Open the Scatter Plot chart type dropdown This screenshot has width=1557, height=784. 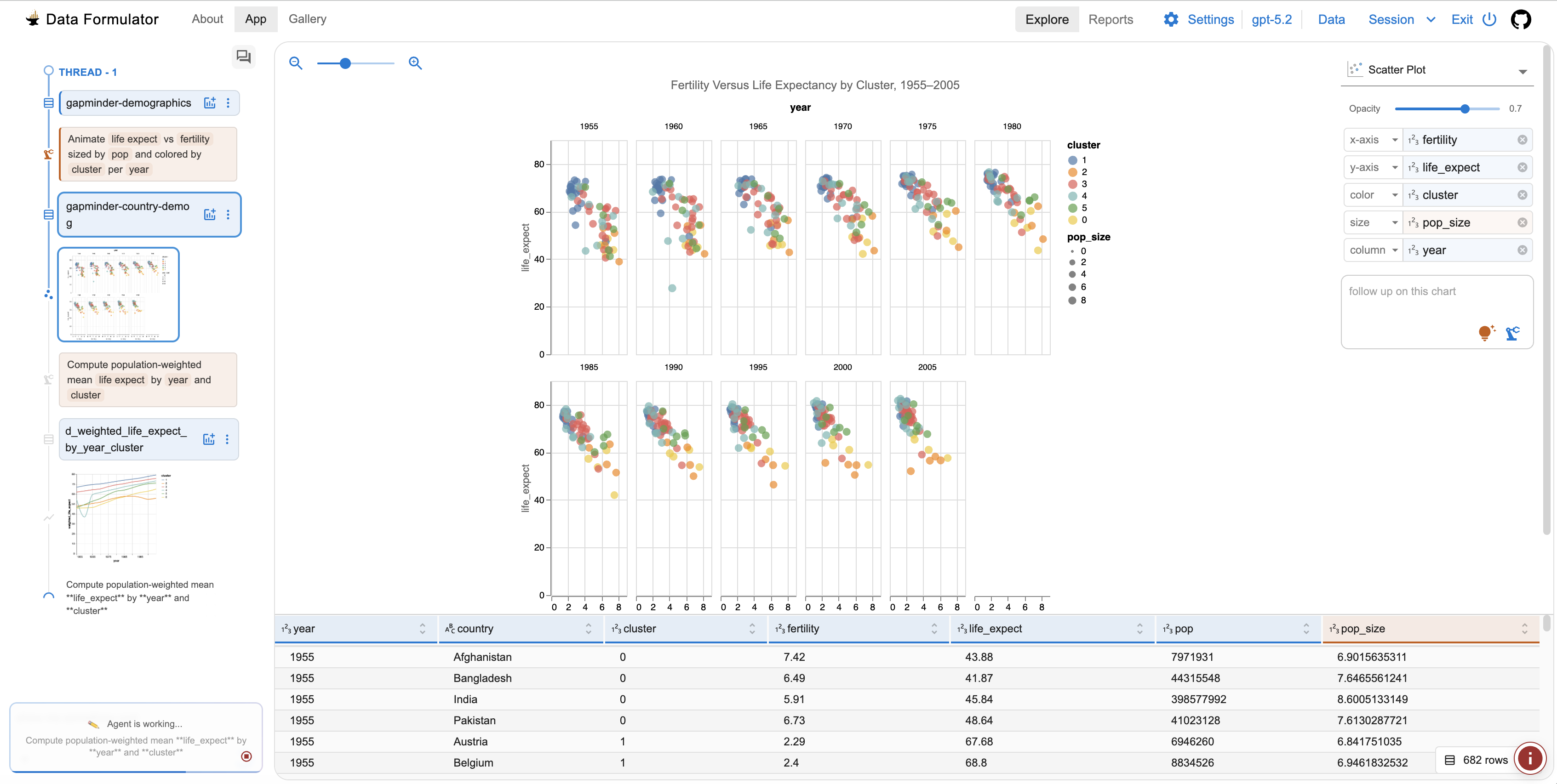pos(1523,71)
